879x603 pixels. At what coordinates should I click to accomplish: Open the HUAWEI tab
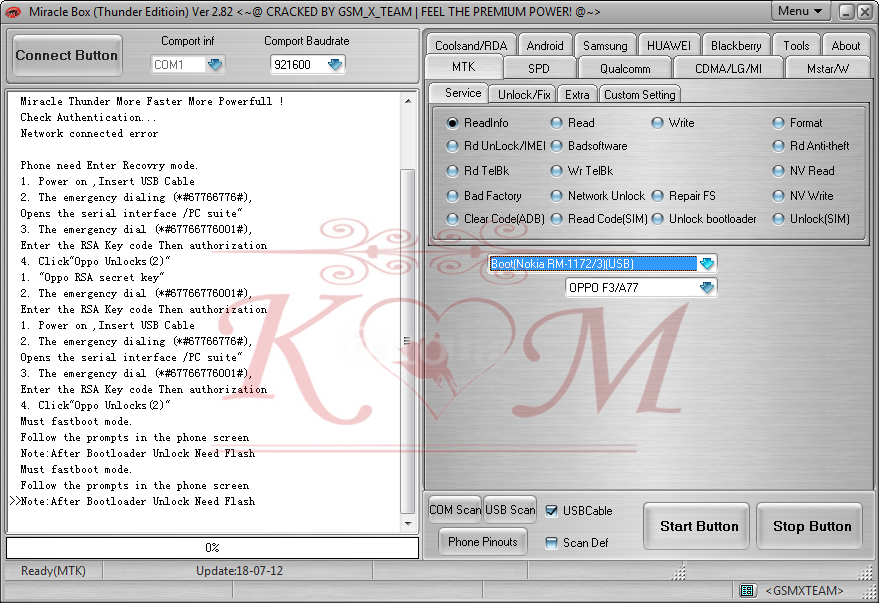[x=669, y=45]
